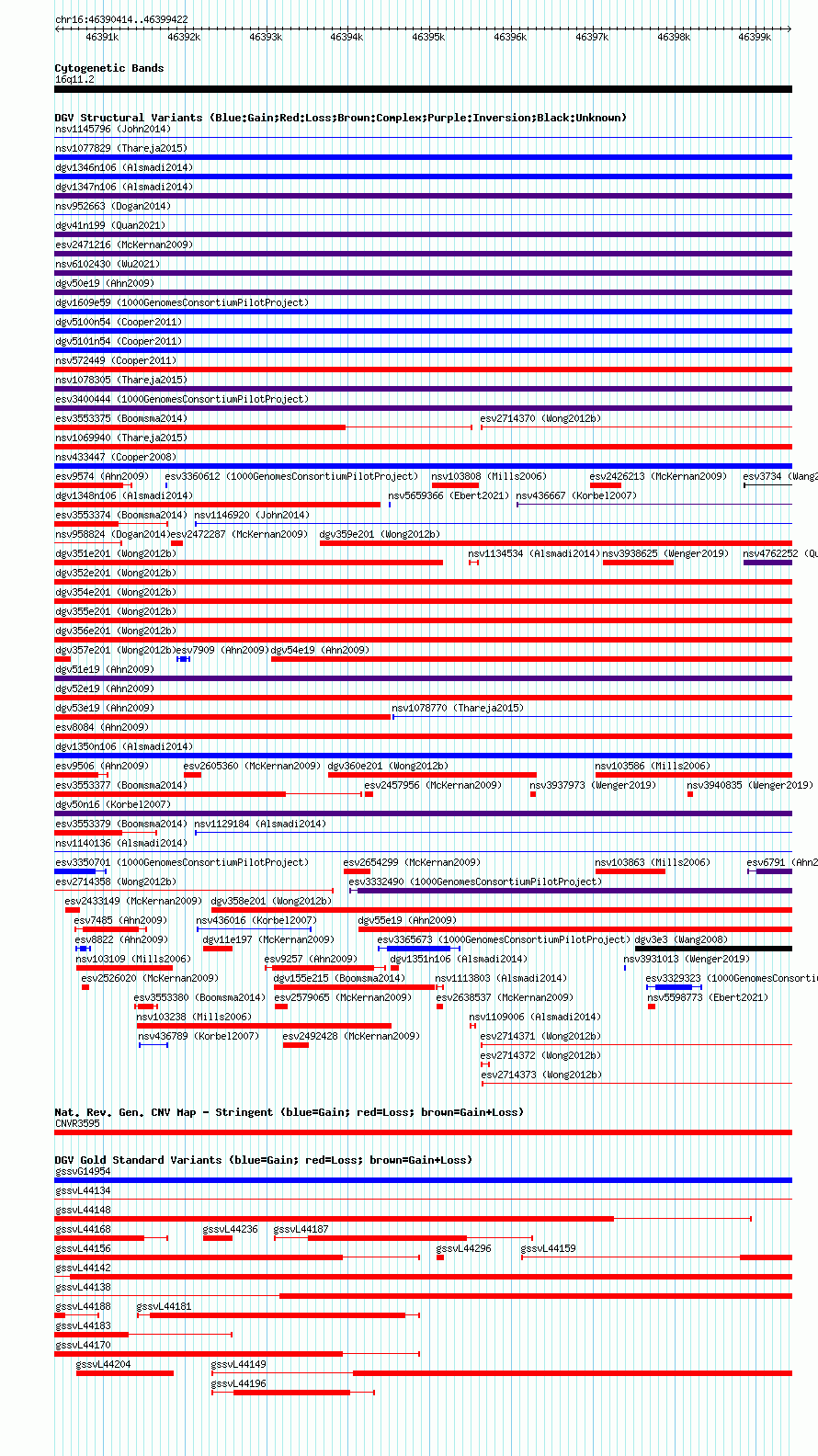Open variant nsv1077829 (Thareja2015)
Image resolution: width=818 pixels, height=1456 pixels.
[x=121, y=148]
